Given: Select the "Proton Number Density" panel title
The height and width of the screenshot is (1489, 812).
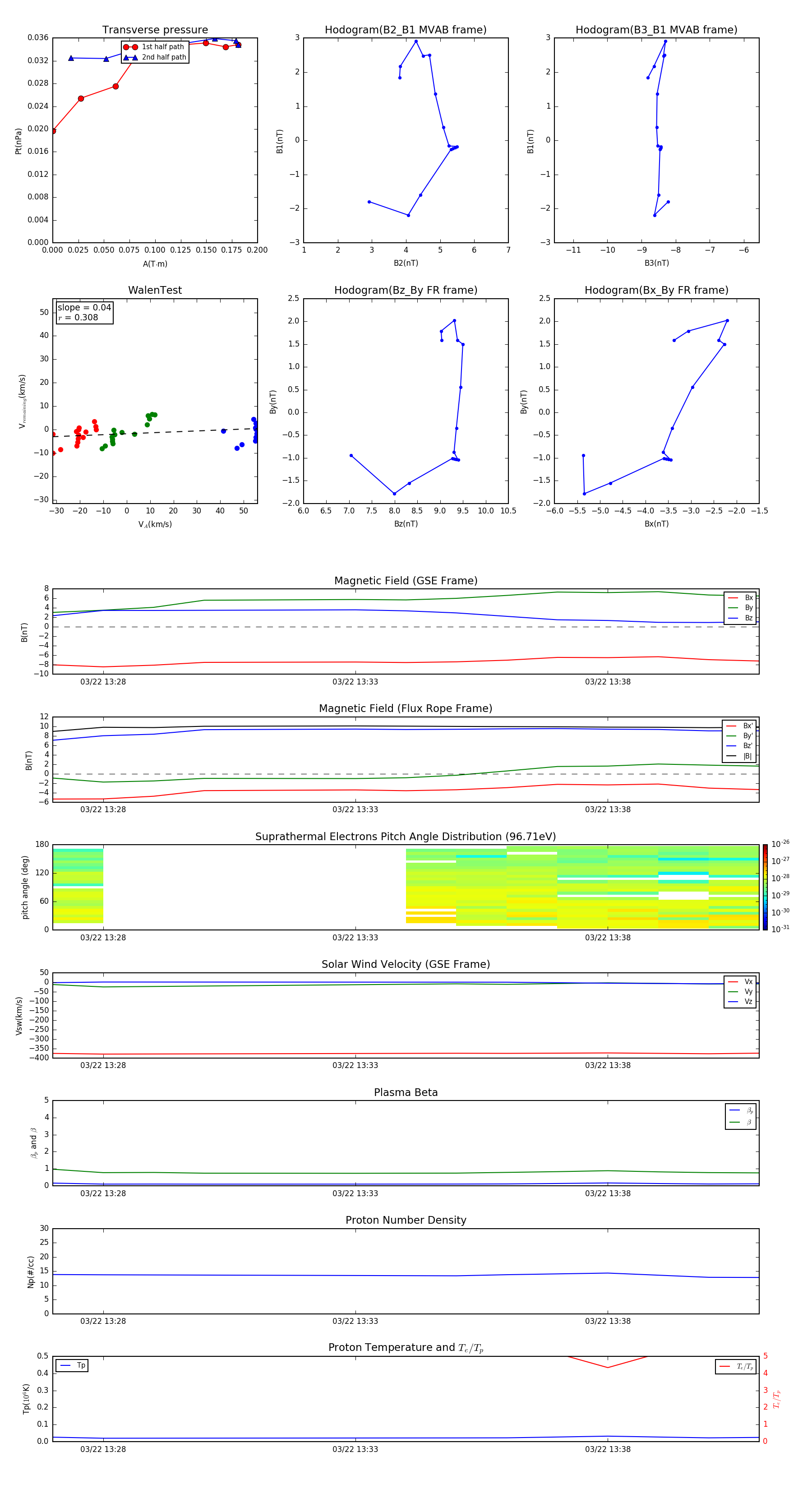Looking at the screenshot, I should point(406,1221).
